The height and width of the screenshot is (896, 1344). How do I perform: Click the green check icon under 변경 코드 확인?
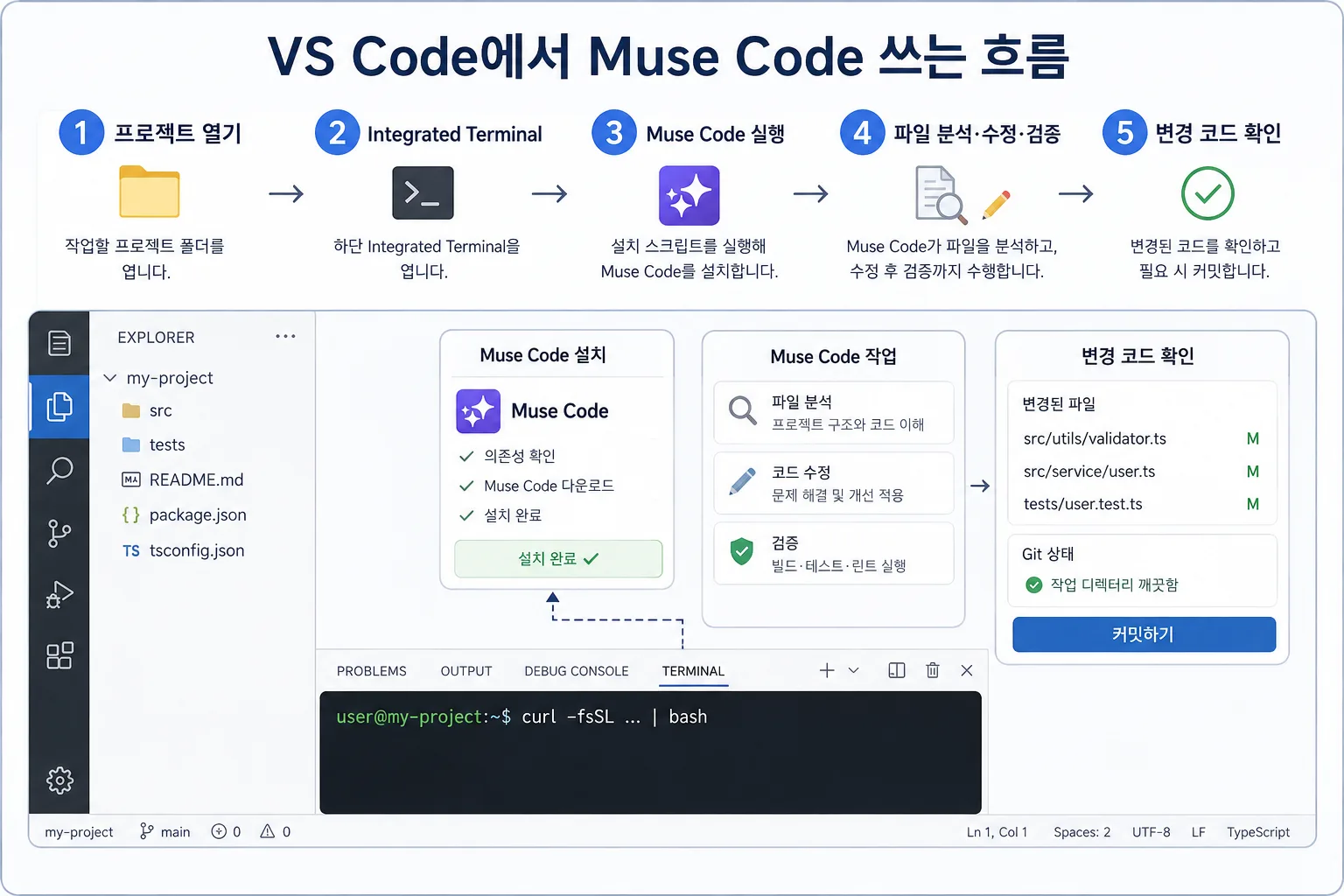1207,193
